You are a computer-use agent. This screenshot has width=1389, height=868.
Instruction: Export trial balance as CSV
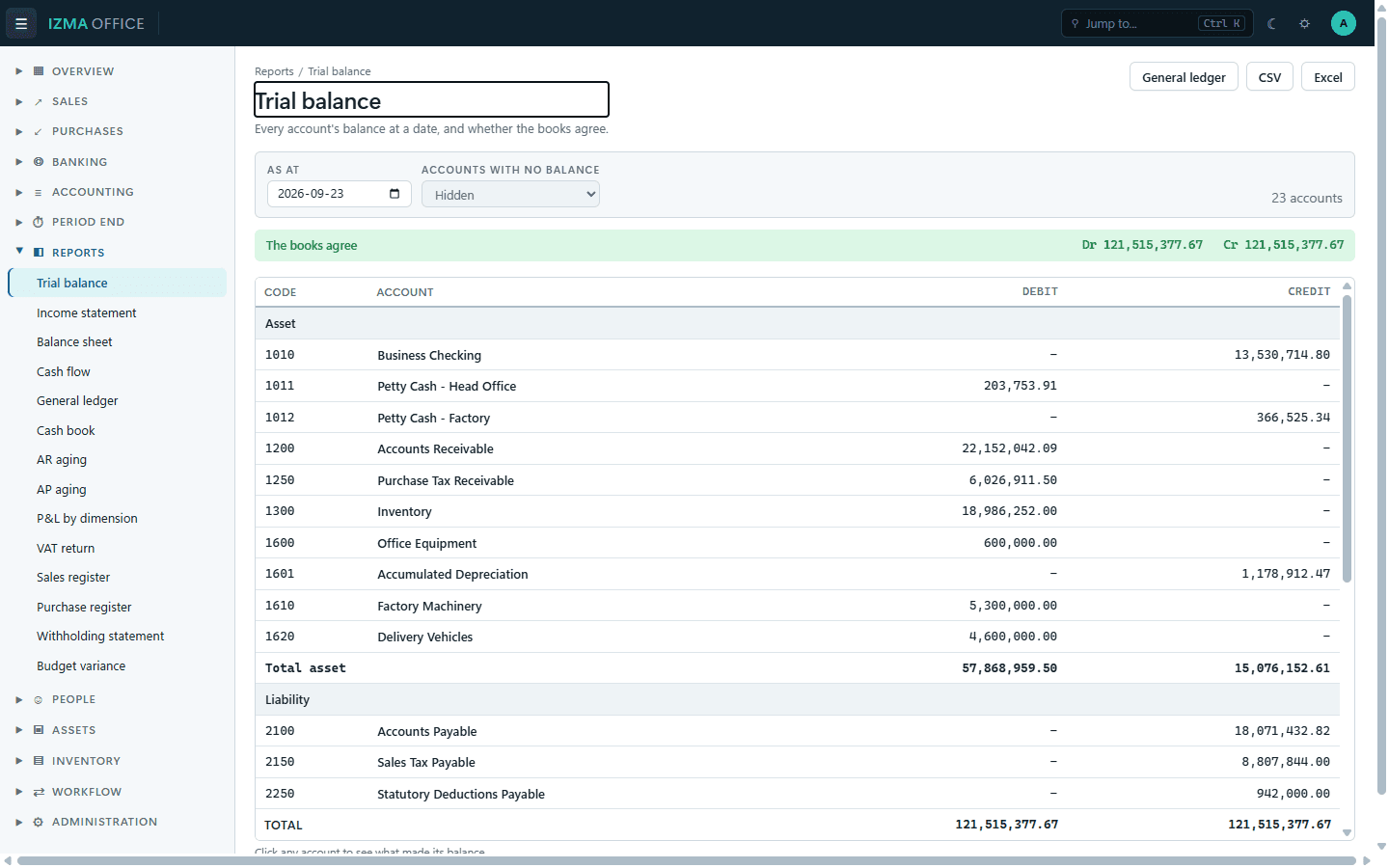pyautogui.click(x=1269, y=77)
